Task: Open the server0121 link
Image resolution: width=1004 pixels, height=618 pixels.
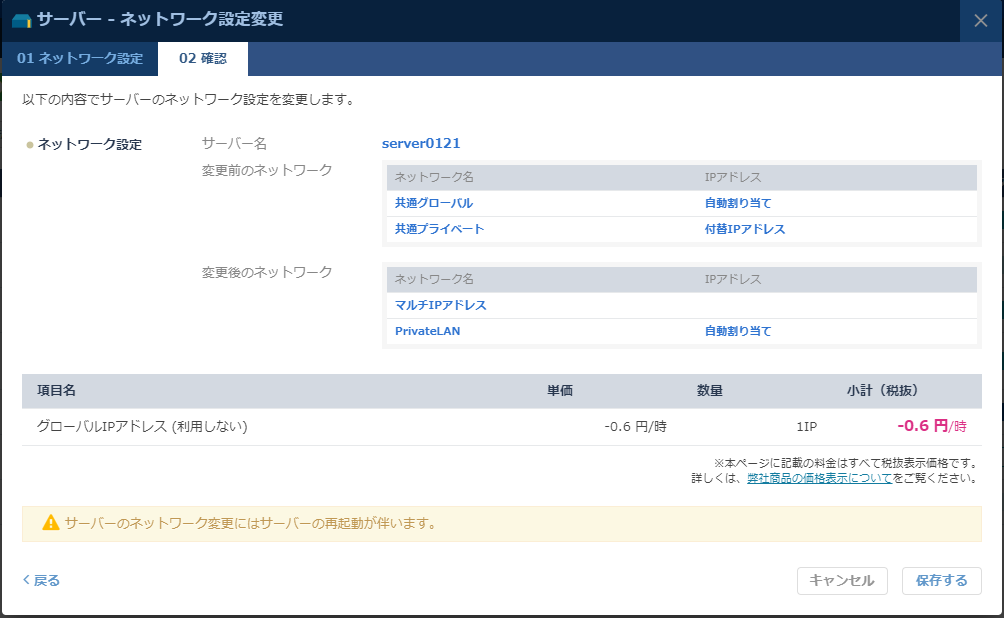Action: click(x=421, y=143)
